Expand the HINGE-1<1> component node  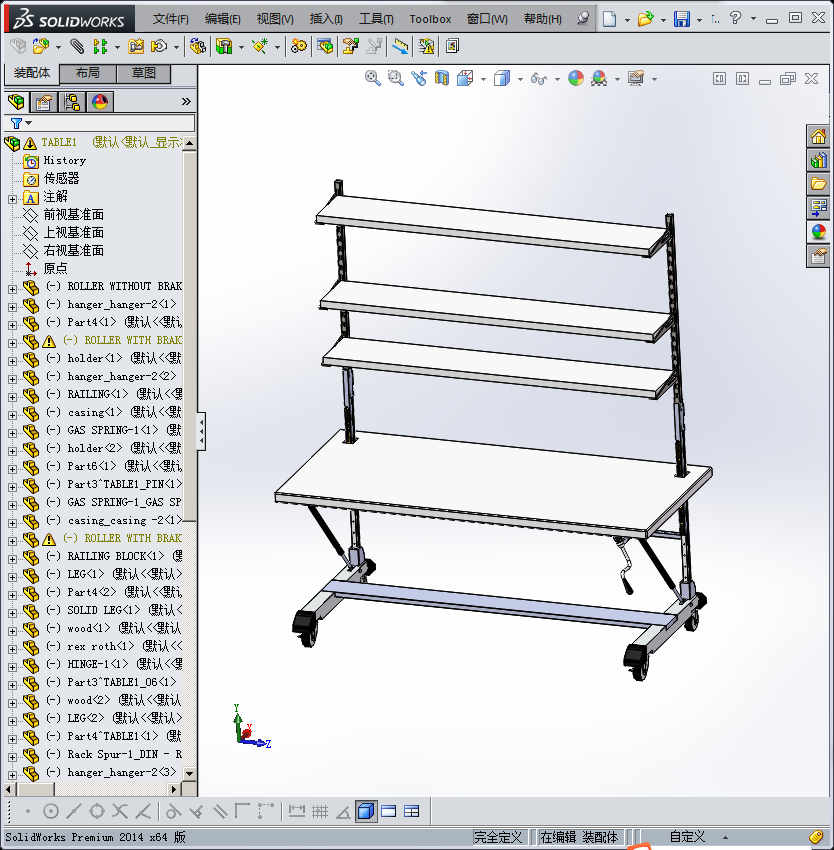[x=12, y=667]
